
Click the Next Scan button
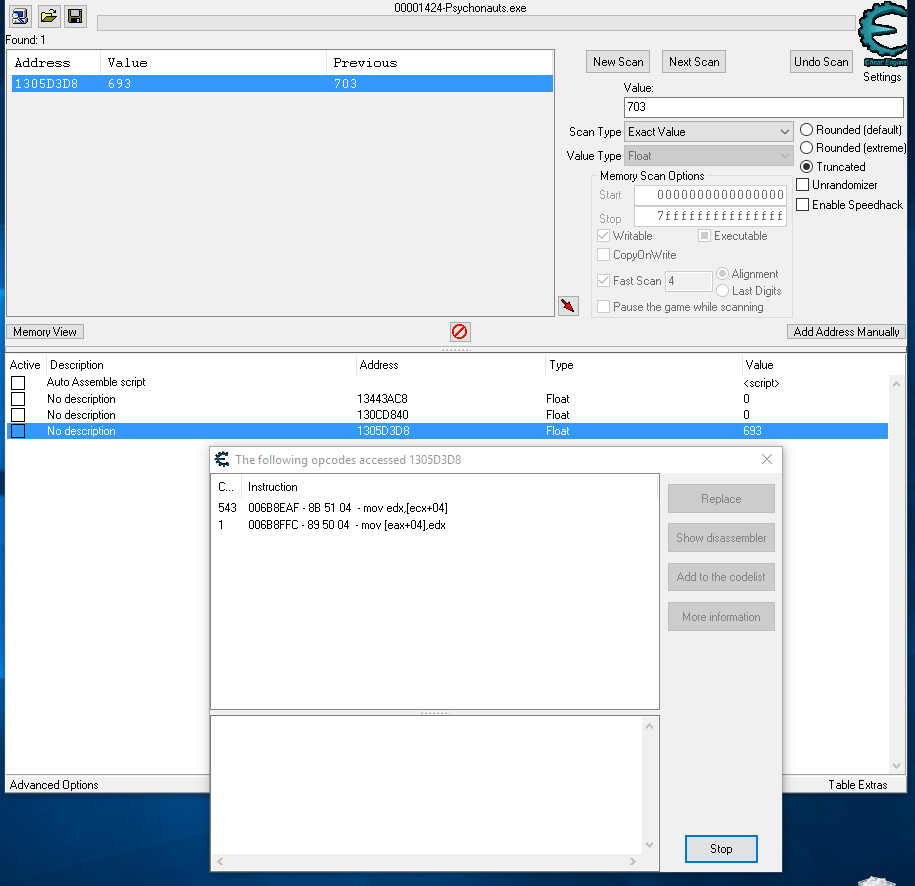tap(694, 62)
